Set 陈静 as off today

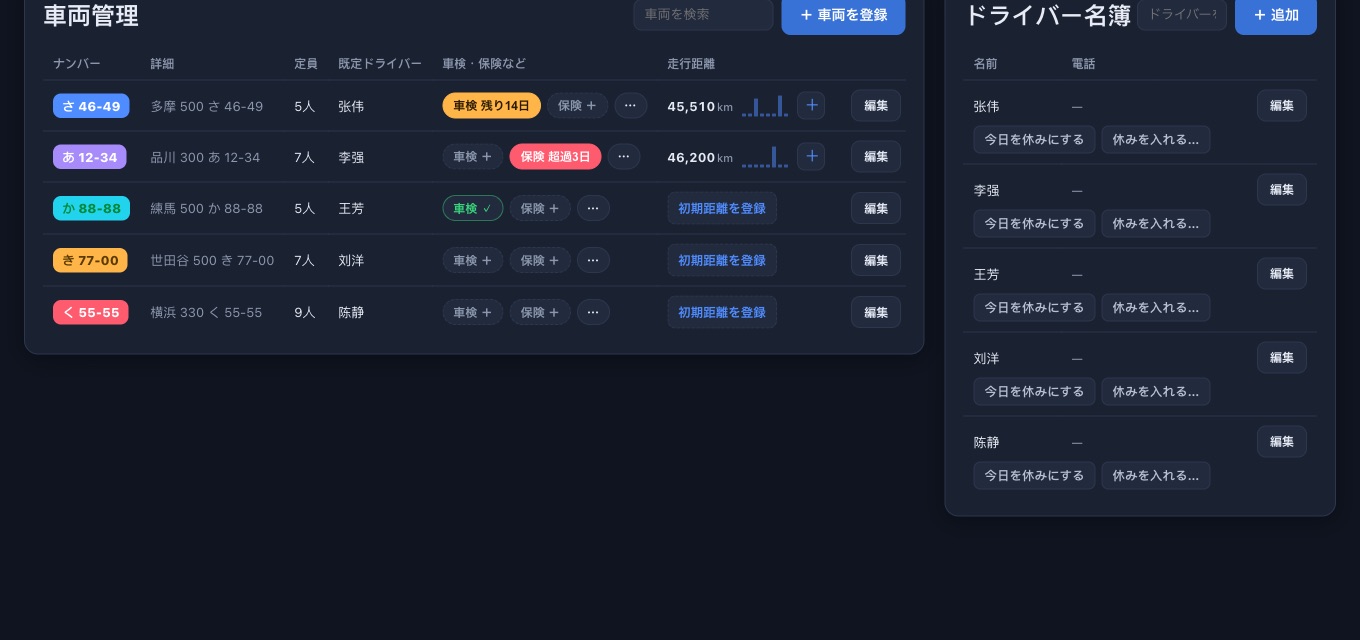click(1034, 476)
